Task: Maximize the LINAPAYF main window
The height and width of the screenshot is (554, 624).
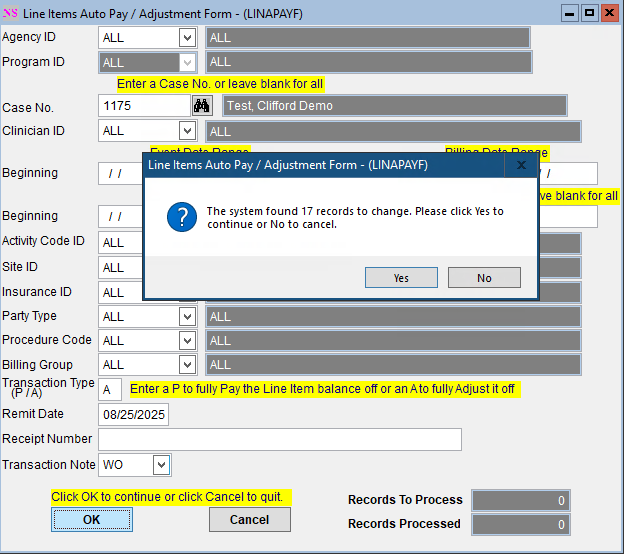Action: [589, 13]
